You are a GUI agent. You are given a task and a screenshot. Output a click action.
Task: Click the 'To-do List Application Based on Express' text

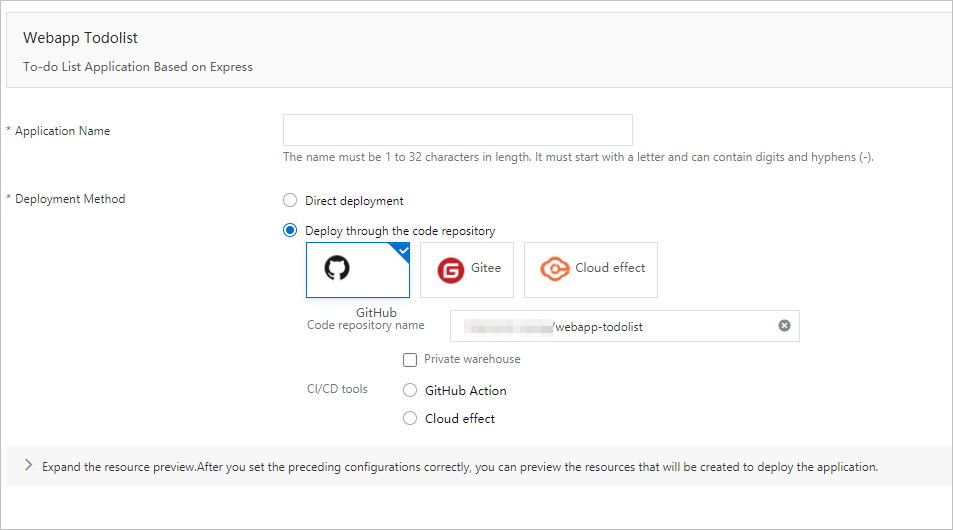coord(138,67)
